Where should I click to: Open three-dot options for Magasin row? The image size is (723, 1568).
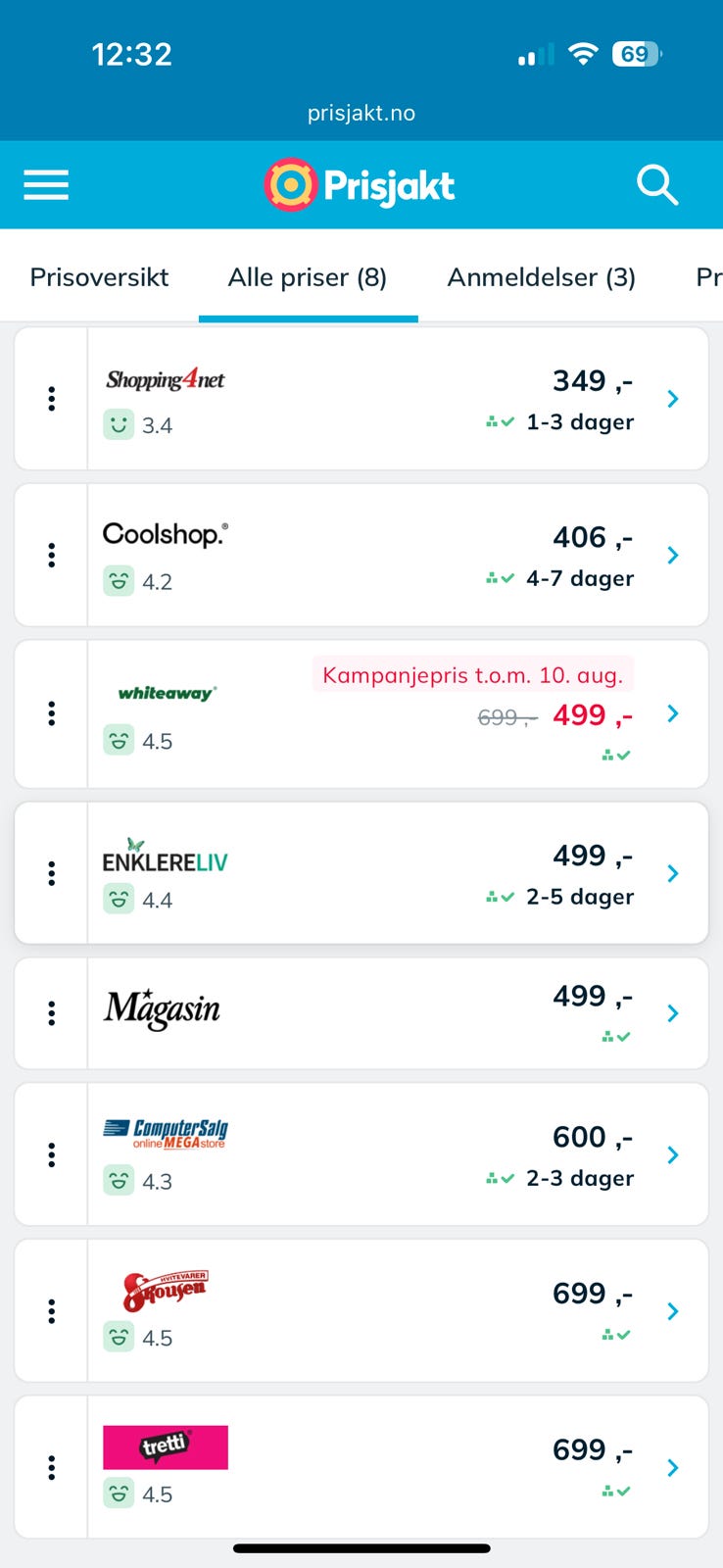(x=51, y=1013)
